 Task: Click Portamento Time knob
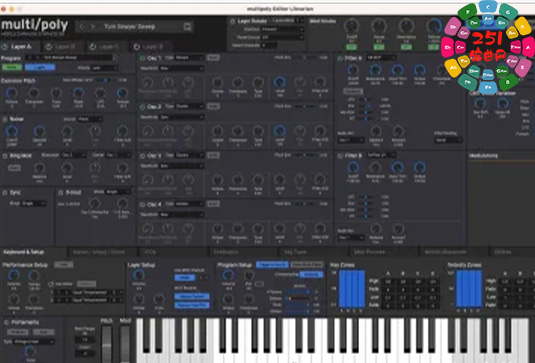[30, 352]
